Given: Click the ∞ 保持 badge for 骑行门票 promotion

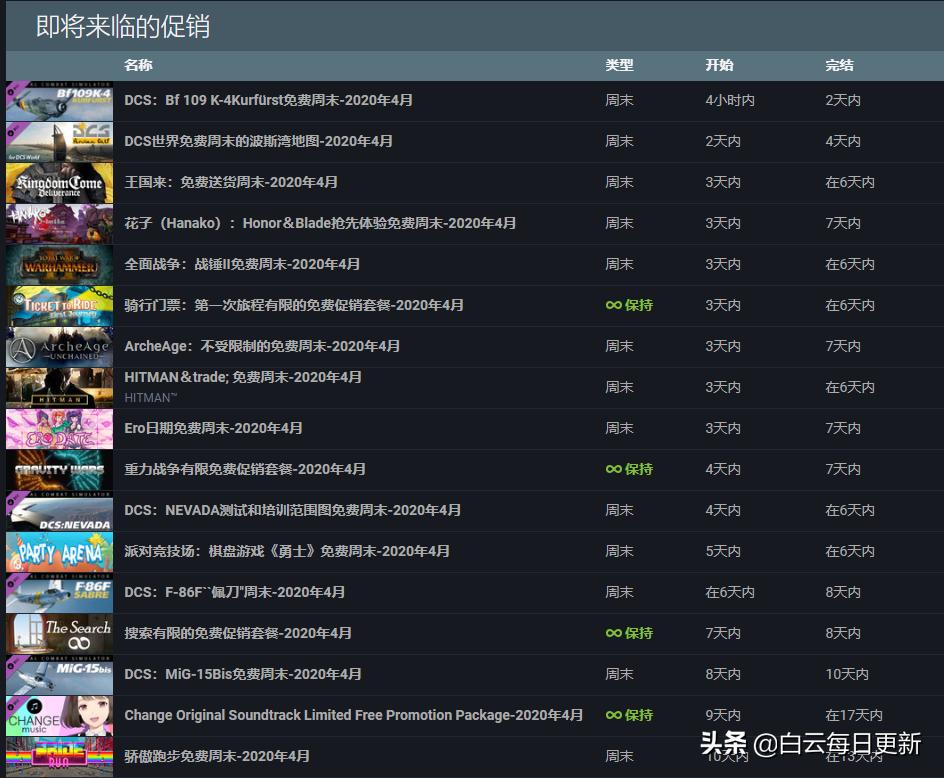Looking at the screenshot, I should coord(629,305).
